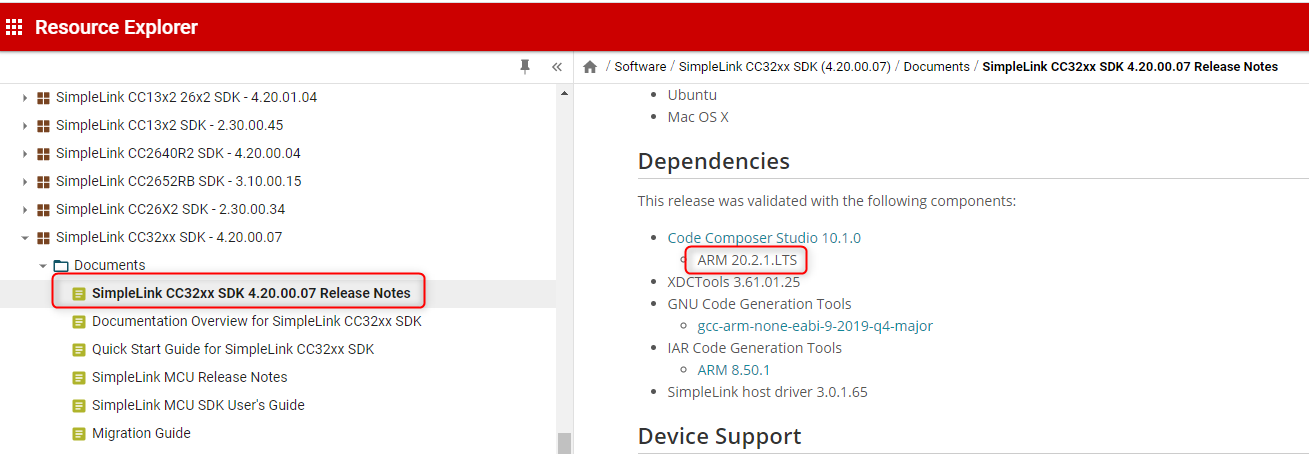Expand SimpleLink CC13x2 SDK 2.30.00.45 node

click(x=25, y=126)
